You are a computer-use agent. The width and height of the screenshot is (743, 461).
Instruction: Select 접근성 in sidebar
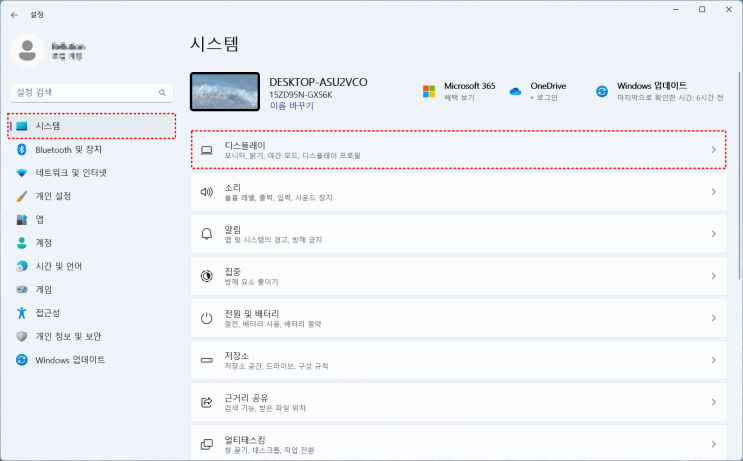91,313
